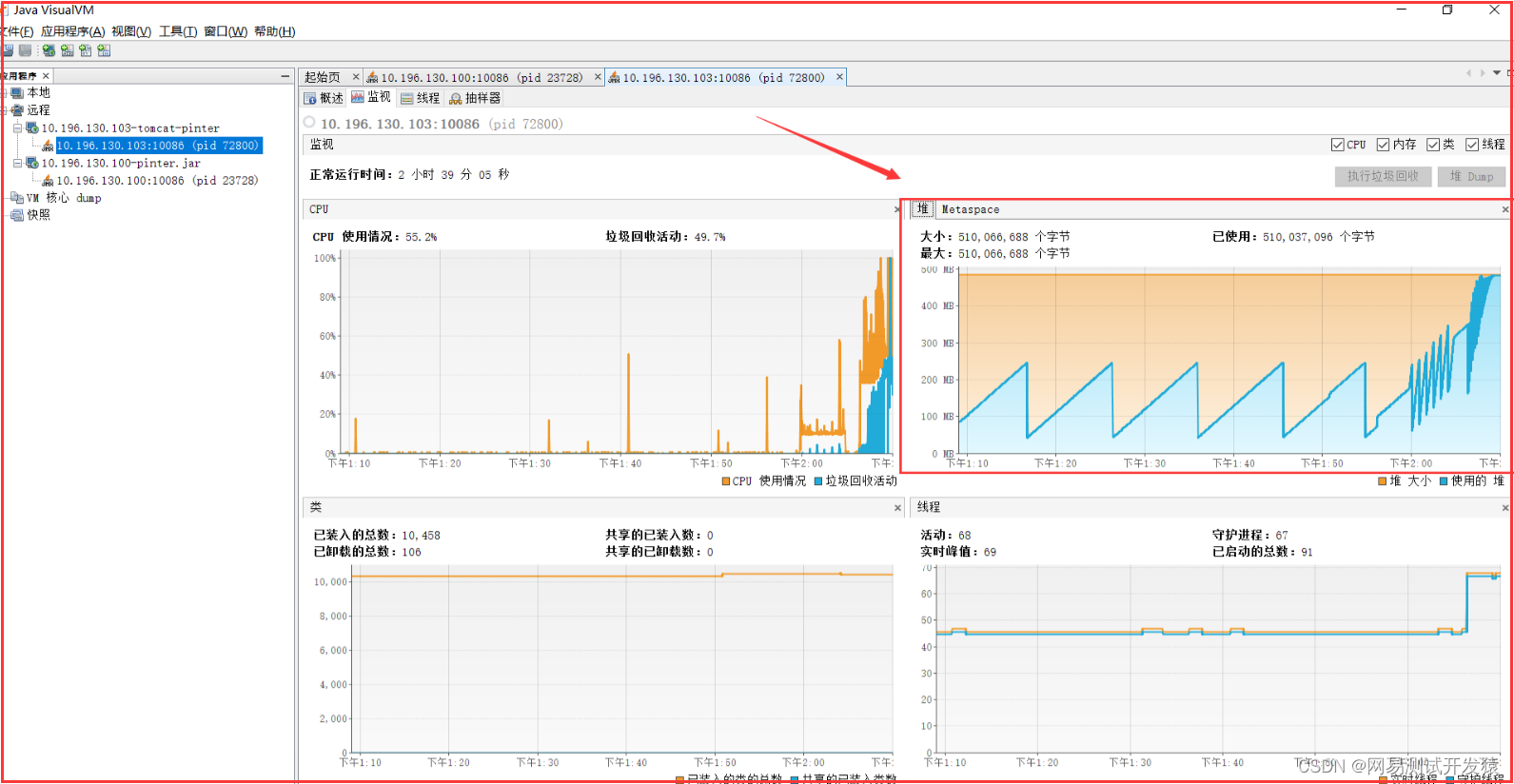Screen dimensions: 1514x784
Task: Click the scroll tabs right arrow
Action: [1483, 73]
